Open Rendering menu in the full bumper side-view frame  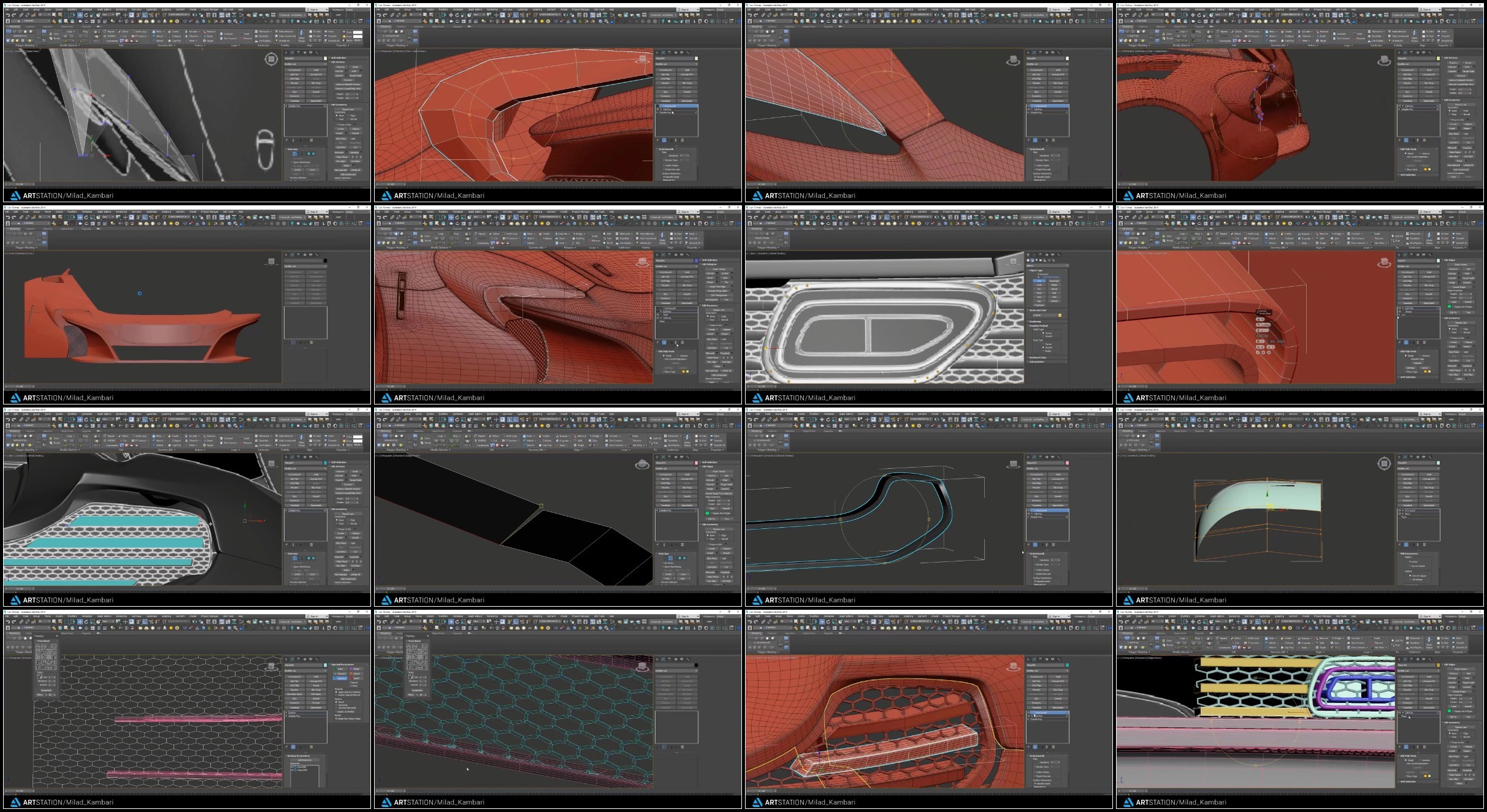[121, 212]
